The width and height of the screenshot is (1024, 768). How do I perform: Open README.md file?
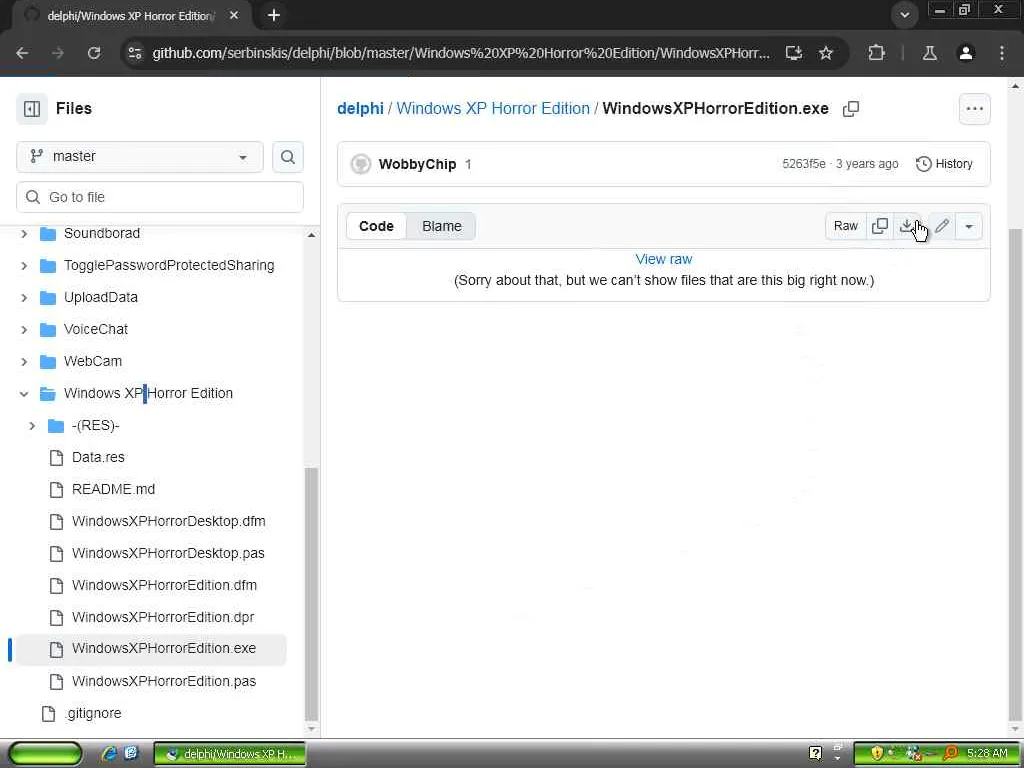tap(113, 489)
